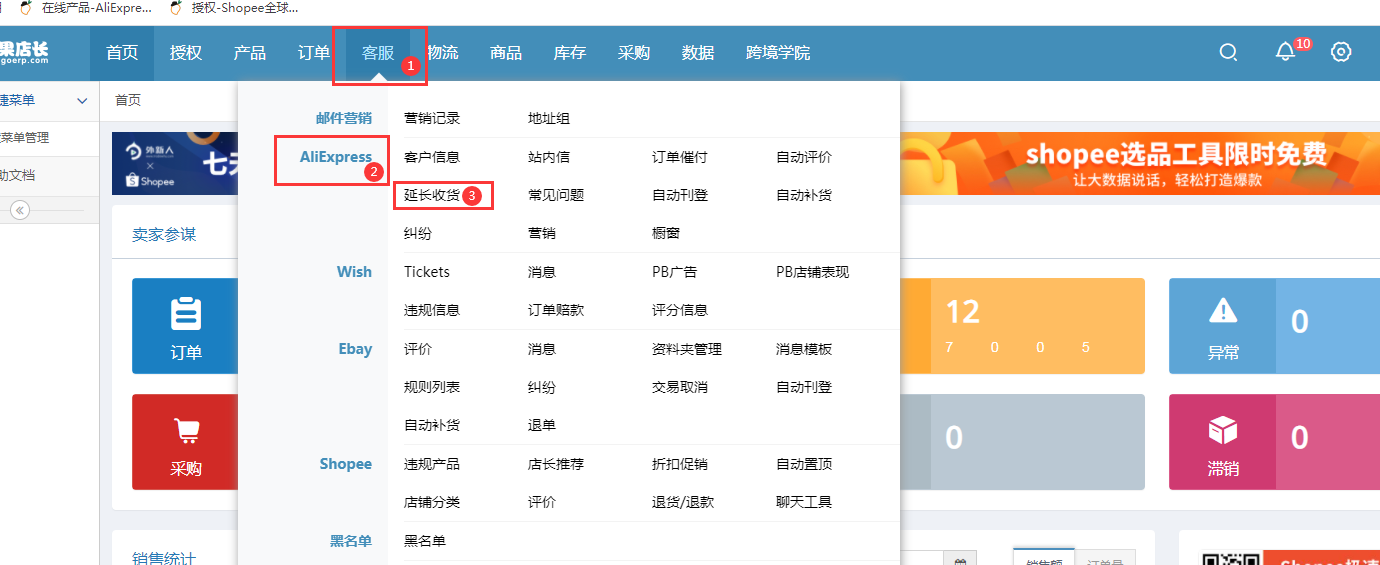The height and width of the screenshot is (565, 1380).
Task: Collapse sidebar with double-arrow icon
Action: (x=20, y=210)
